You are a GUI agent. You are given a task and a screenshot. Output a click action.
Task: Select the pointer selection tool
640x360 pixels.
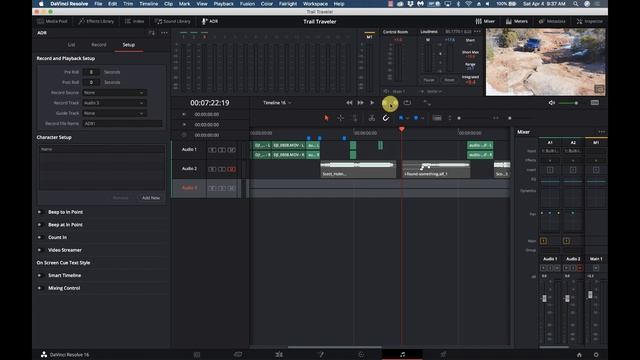pyautogui.click(x=326, y=118)
